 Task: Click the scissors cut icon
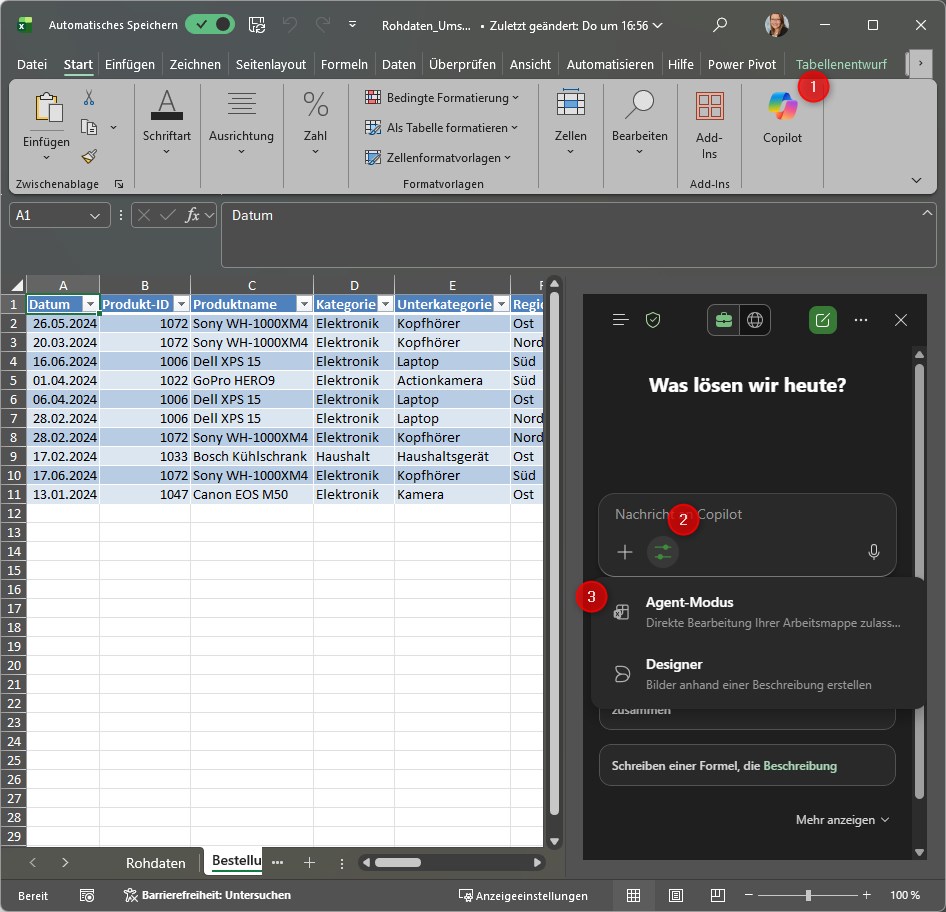[89, 98]
